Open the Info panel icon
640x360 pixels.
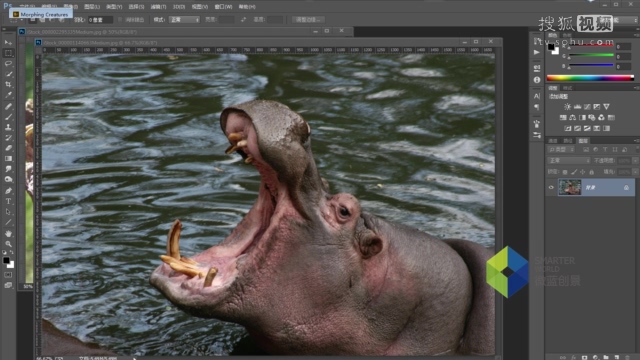(537, 80)
